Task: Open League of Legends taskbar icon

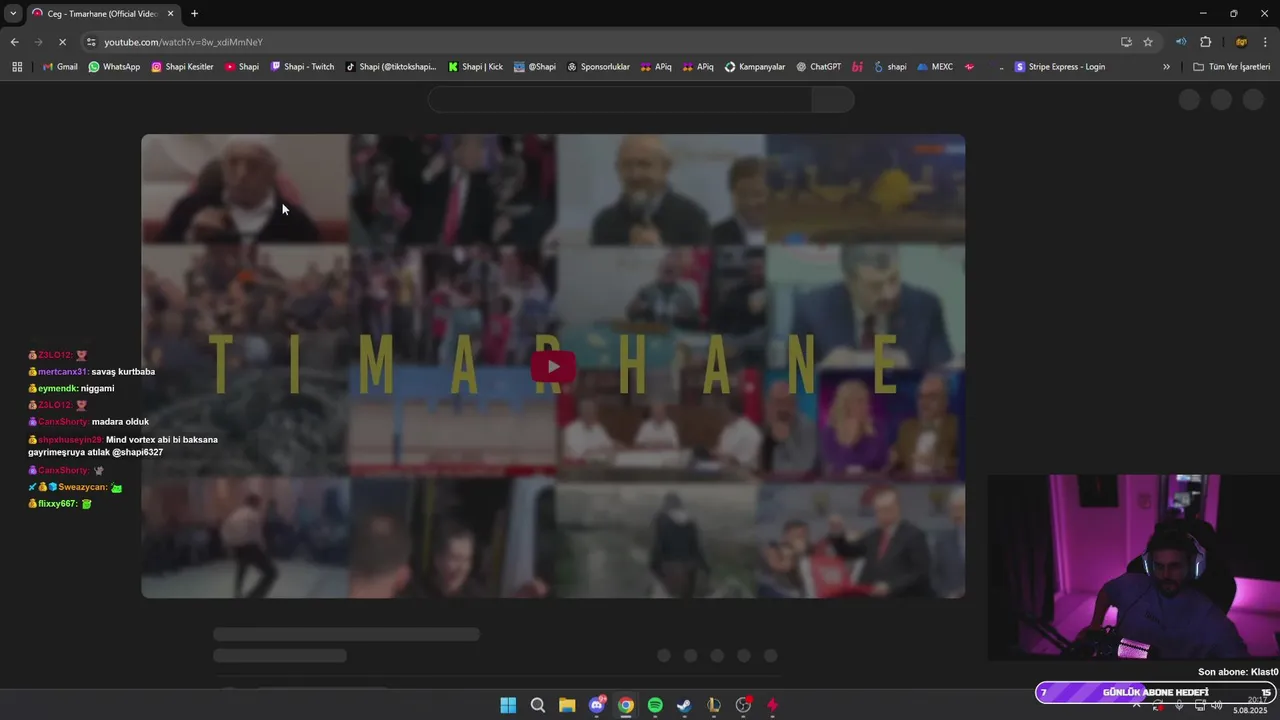Action: [x=714, y=705]
